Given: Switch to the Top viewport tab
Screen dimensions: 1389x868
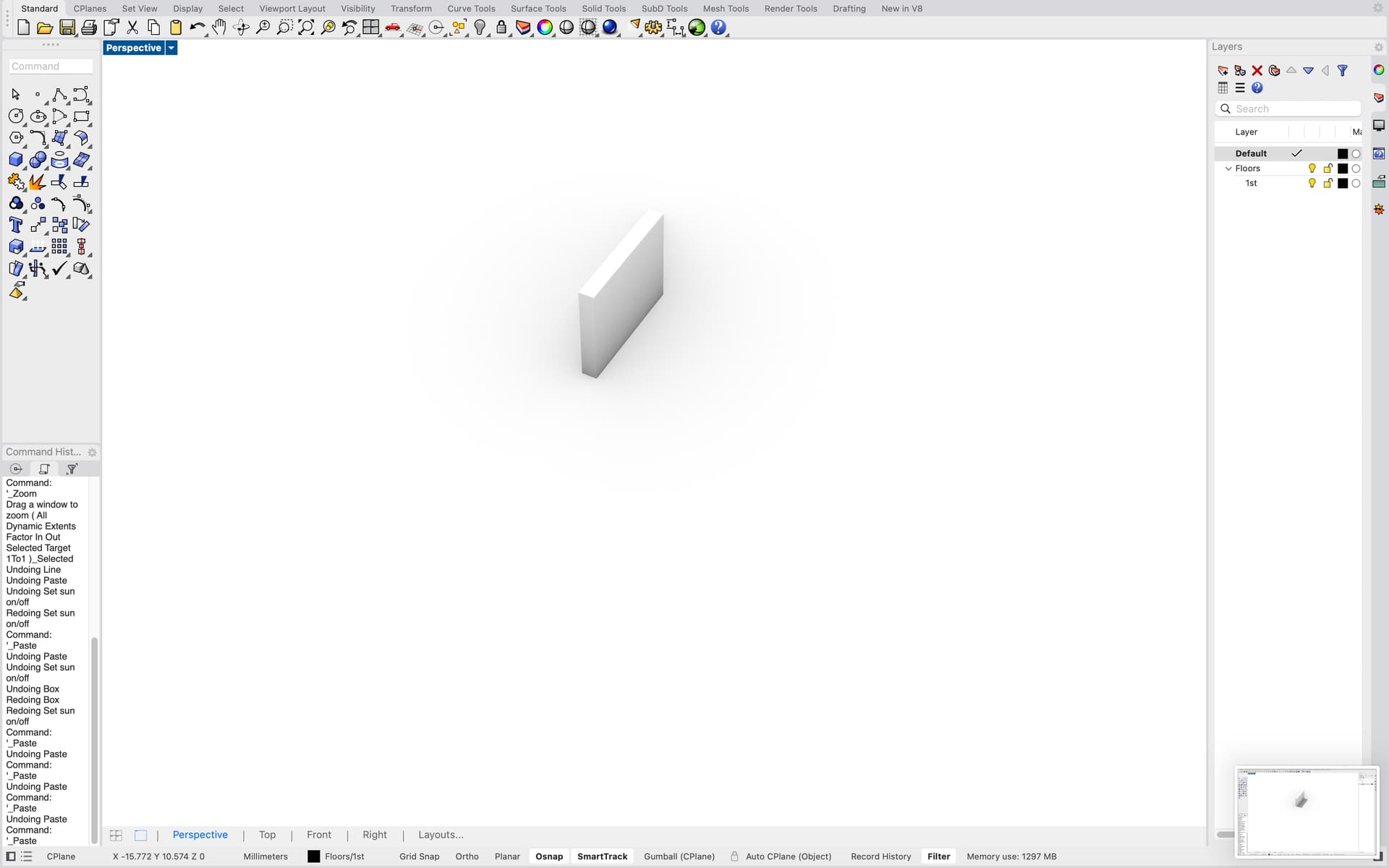Looking at the screenshot, I should 267,835.
